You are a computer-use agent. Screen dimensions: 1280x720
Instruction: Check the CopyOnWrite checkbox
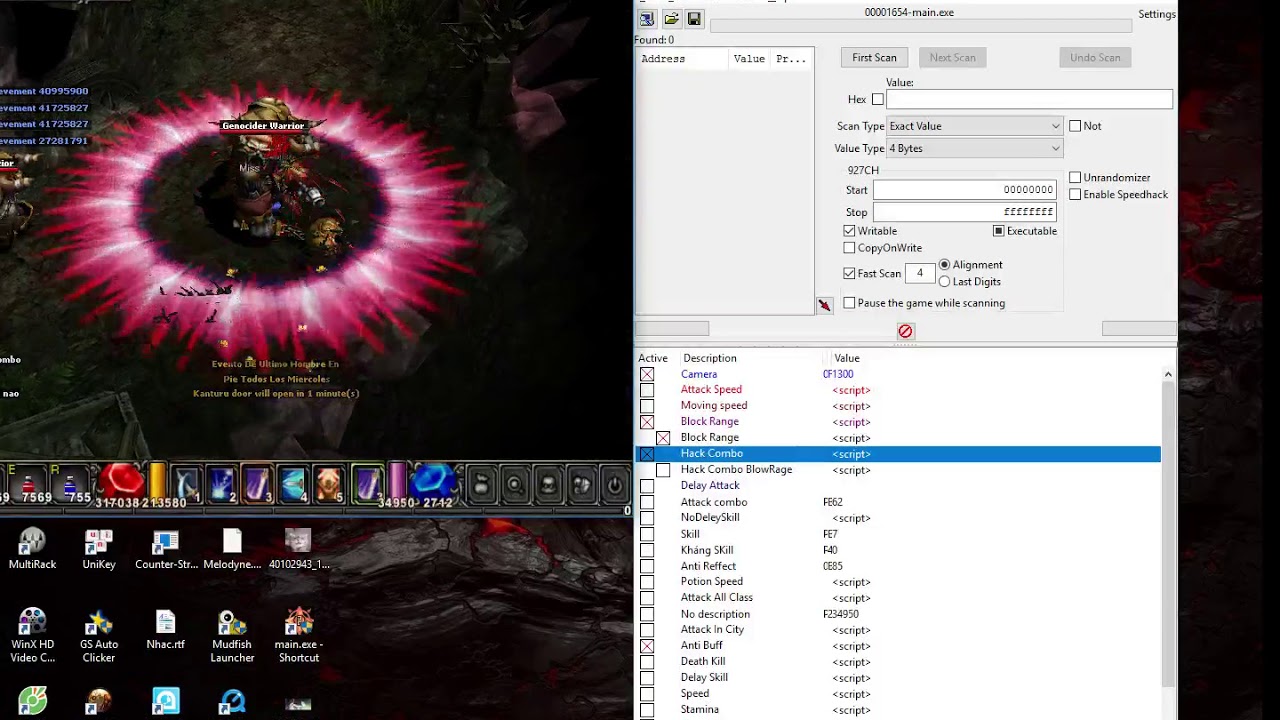[849, 248]
